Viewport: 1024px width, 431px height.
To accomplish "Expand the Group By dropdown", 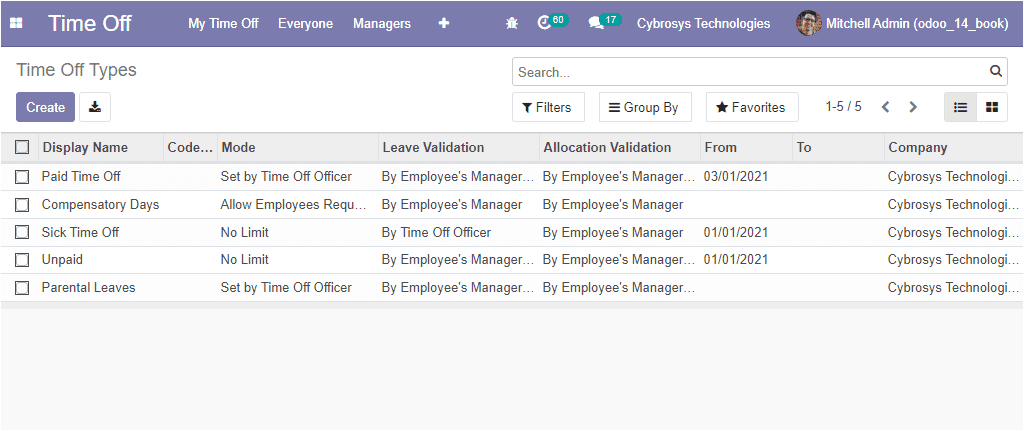I will 645,107.
